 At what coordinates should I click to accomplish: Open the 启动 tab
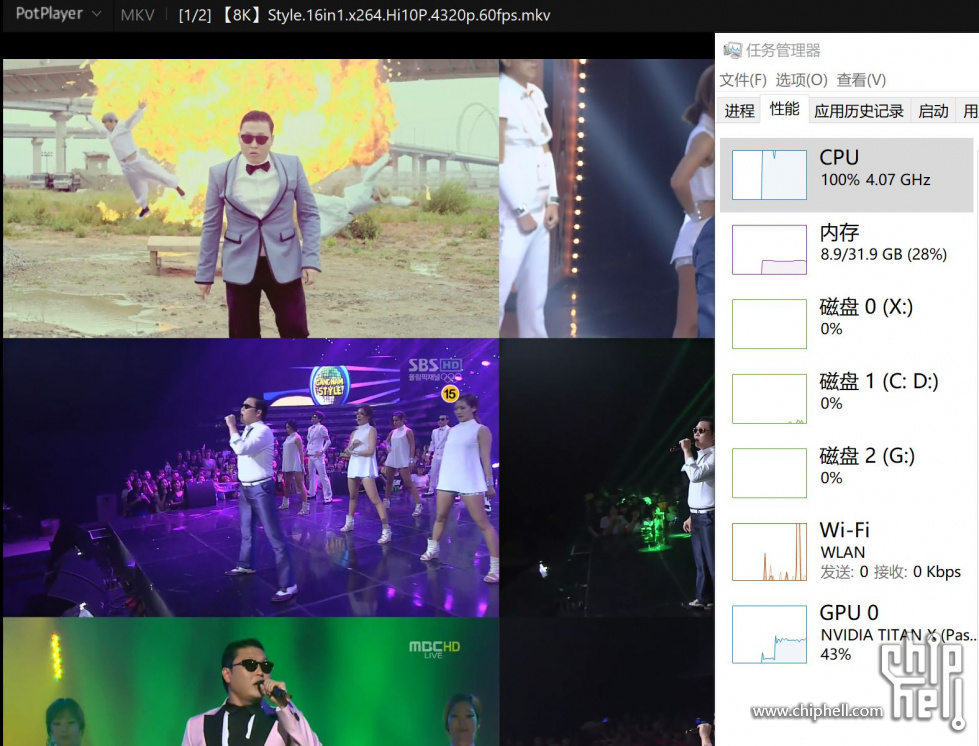[x=933, y=110]
